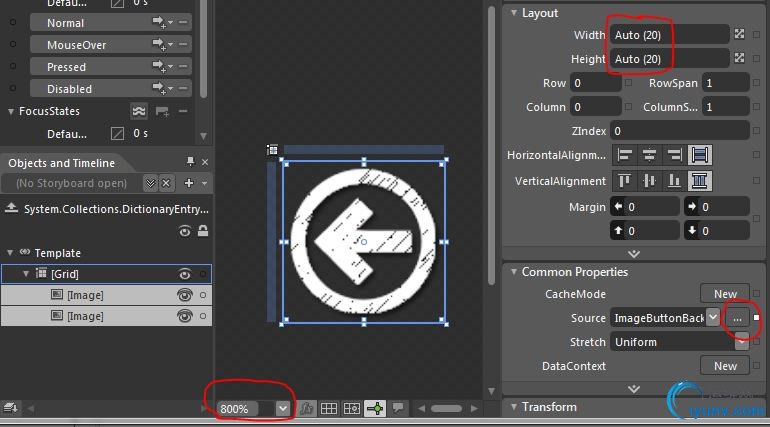Viewport: 770px width, 427px height.
Task: Set HorizontalAlignment to Left
Action: (x=625, y=155)
